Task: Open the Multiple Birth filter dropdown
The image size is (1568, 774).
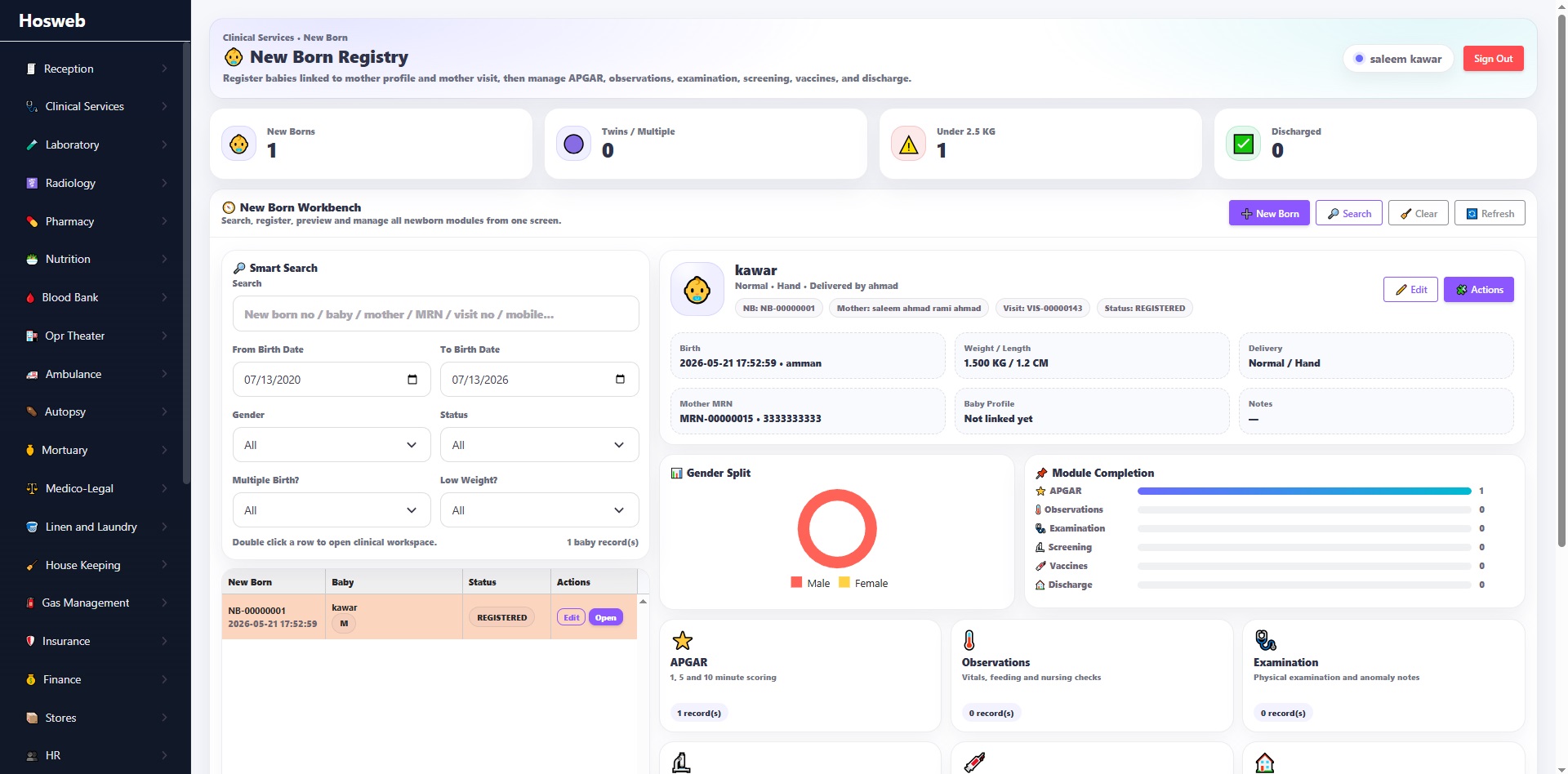Action: point(332,510)
